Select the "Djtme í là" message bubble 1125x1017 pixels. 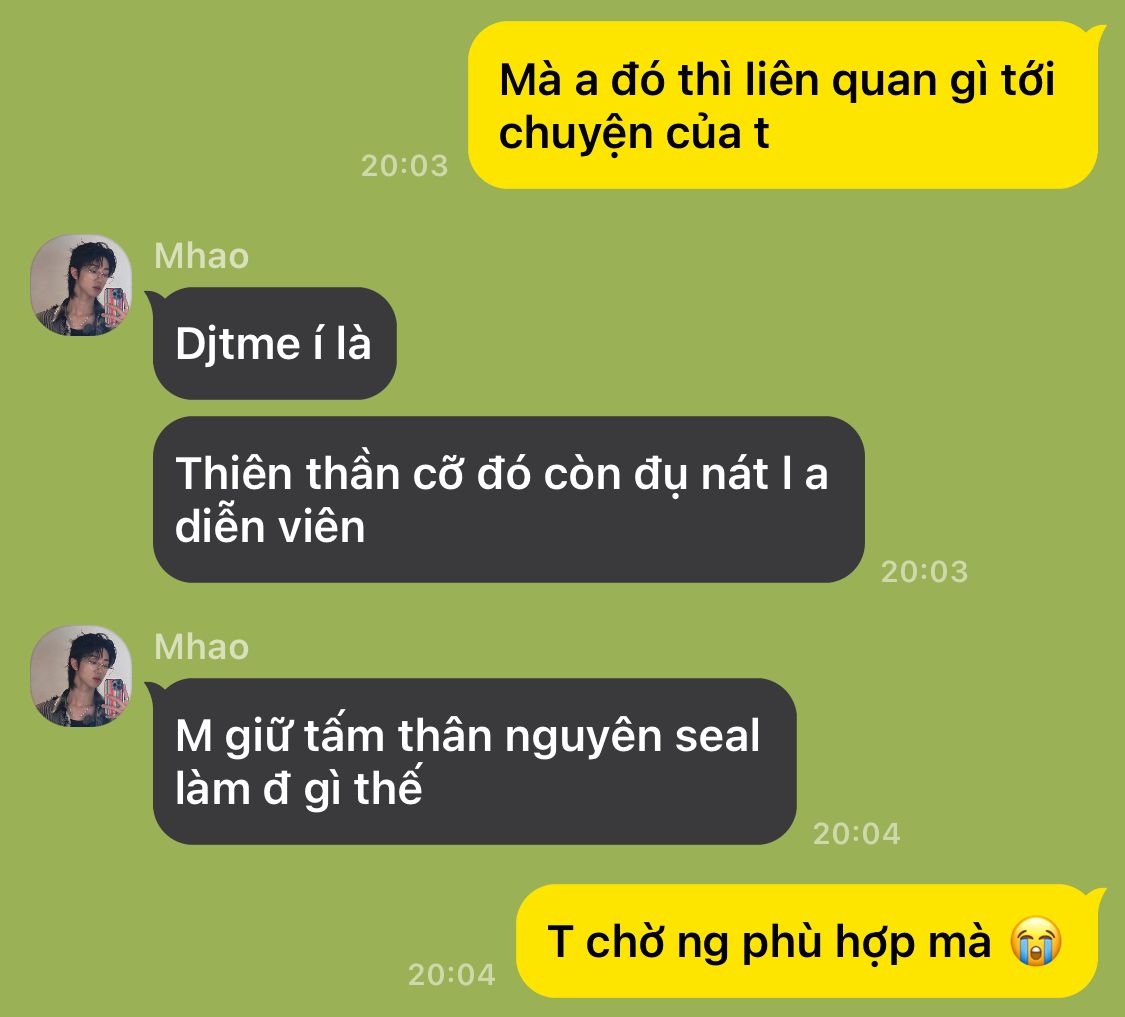point(275,344)
